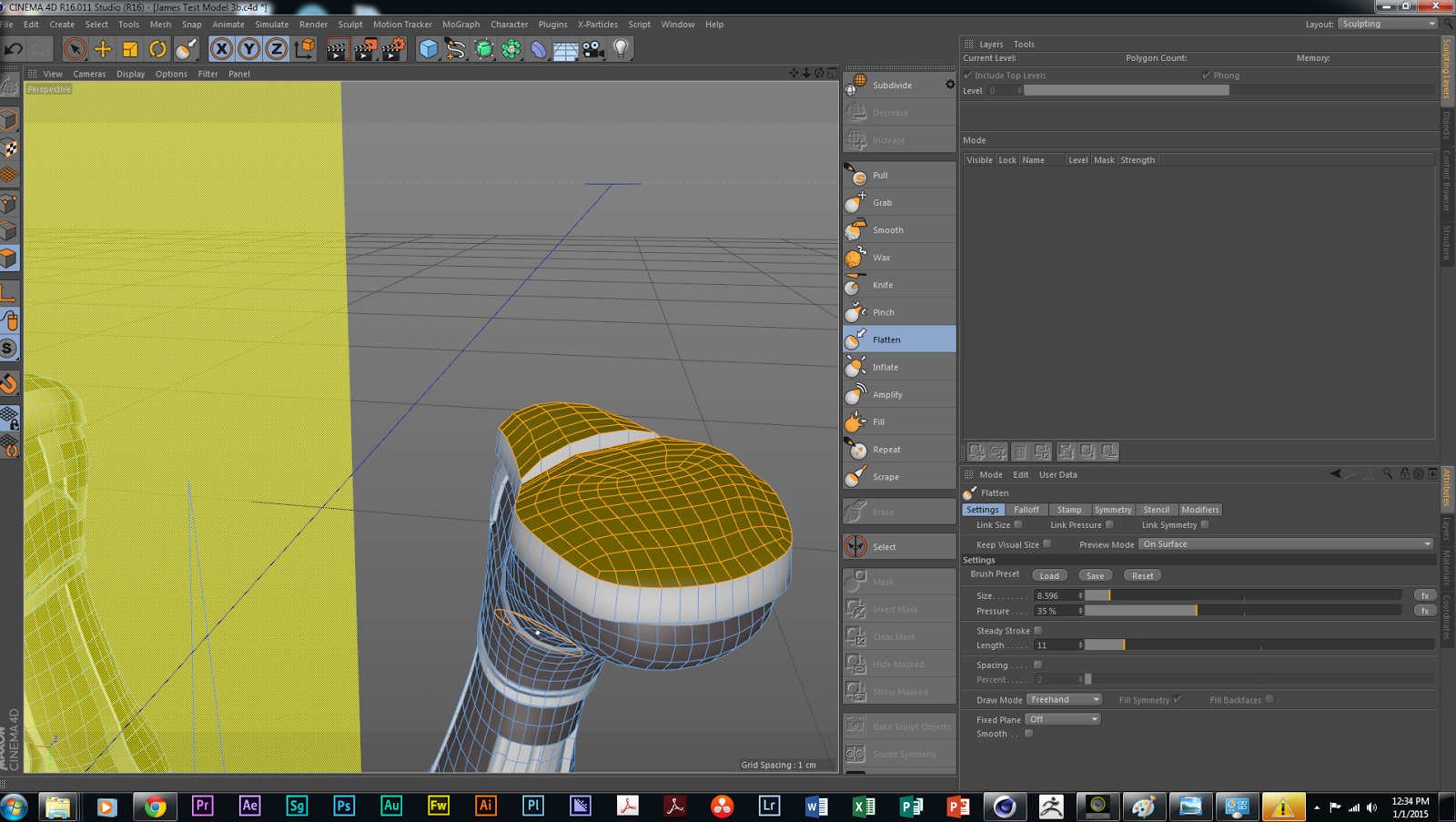Click the Undo arrow in toolbar
Viewport: 1456px width, 822px height.
14,49
